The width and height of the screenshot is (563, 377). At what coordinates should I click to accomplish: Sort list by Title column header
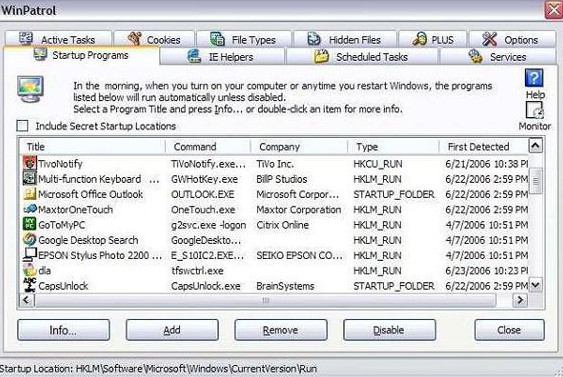tap(93, 146)
